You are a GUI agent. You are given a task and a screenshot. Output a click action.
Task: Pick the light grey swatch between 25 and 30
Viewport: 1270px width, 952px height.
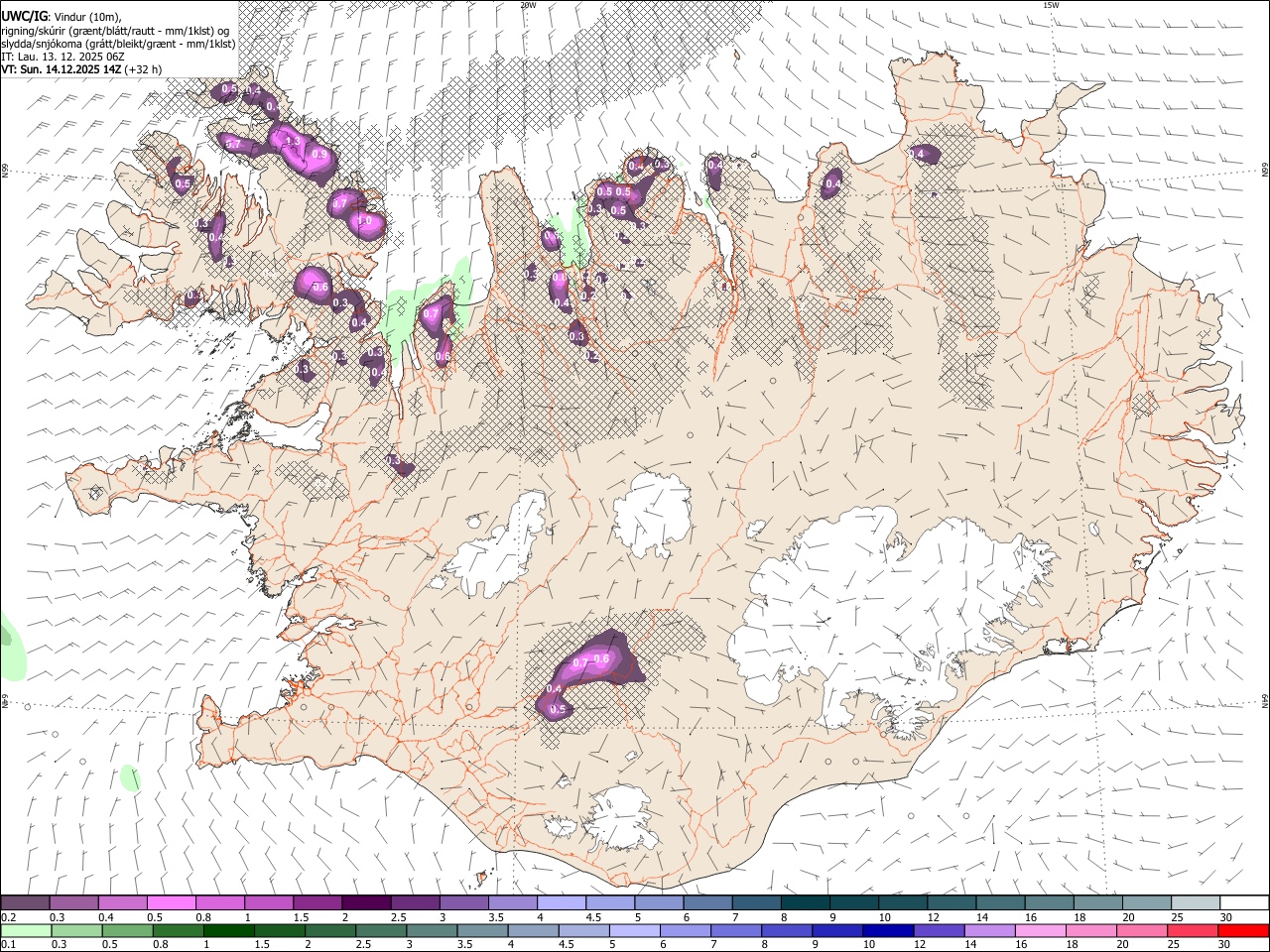click(x=1196, y=903)
